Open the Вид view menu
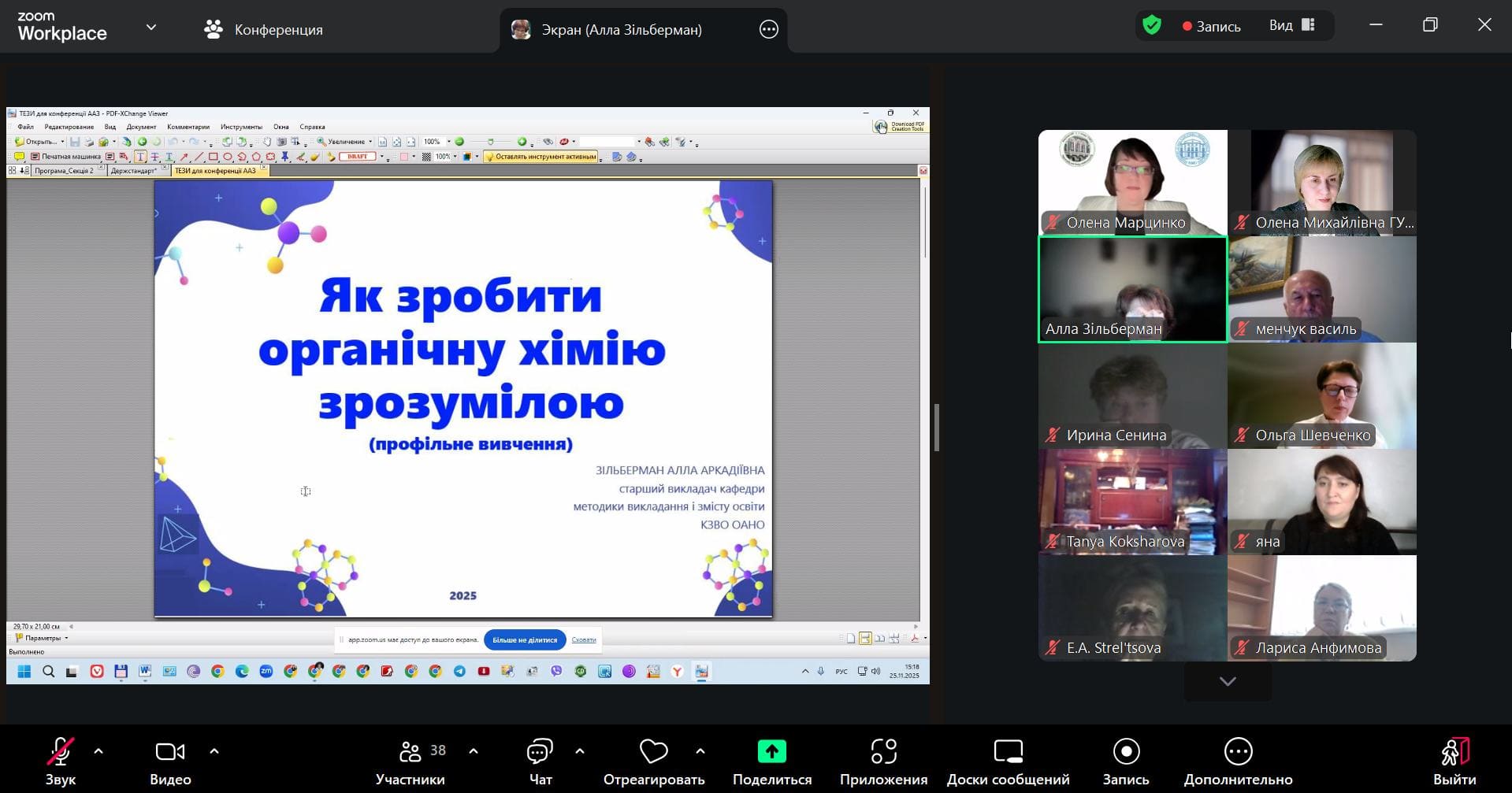This screenshot has height=793, width=1512. (1291, 26)
